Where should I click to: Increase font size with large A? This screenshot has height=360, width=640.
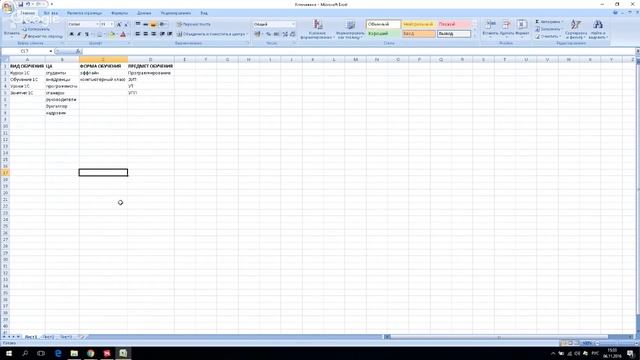[x=119, y=24]
